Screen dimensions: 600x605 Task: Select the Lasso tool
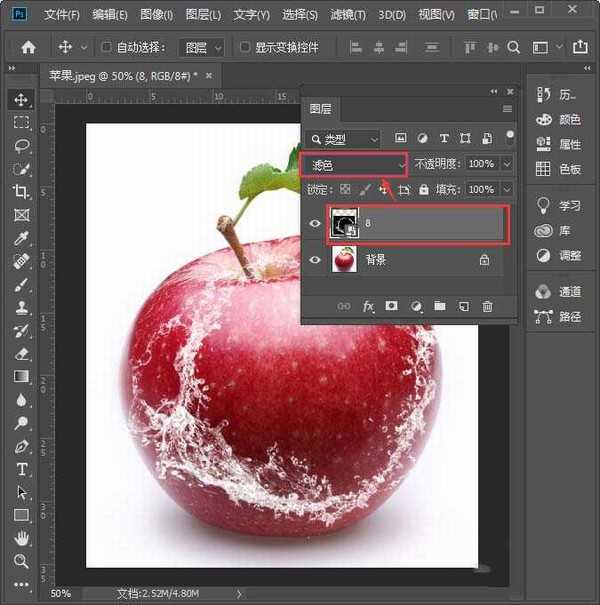[x=21, y=145]
